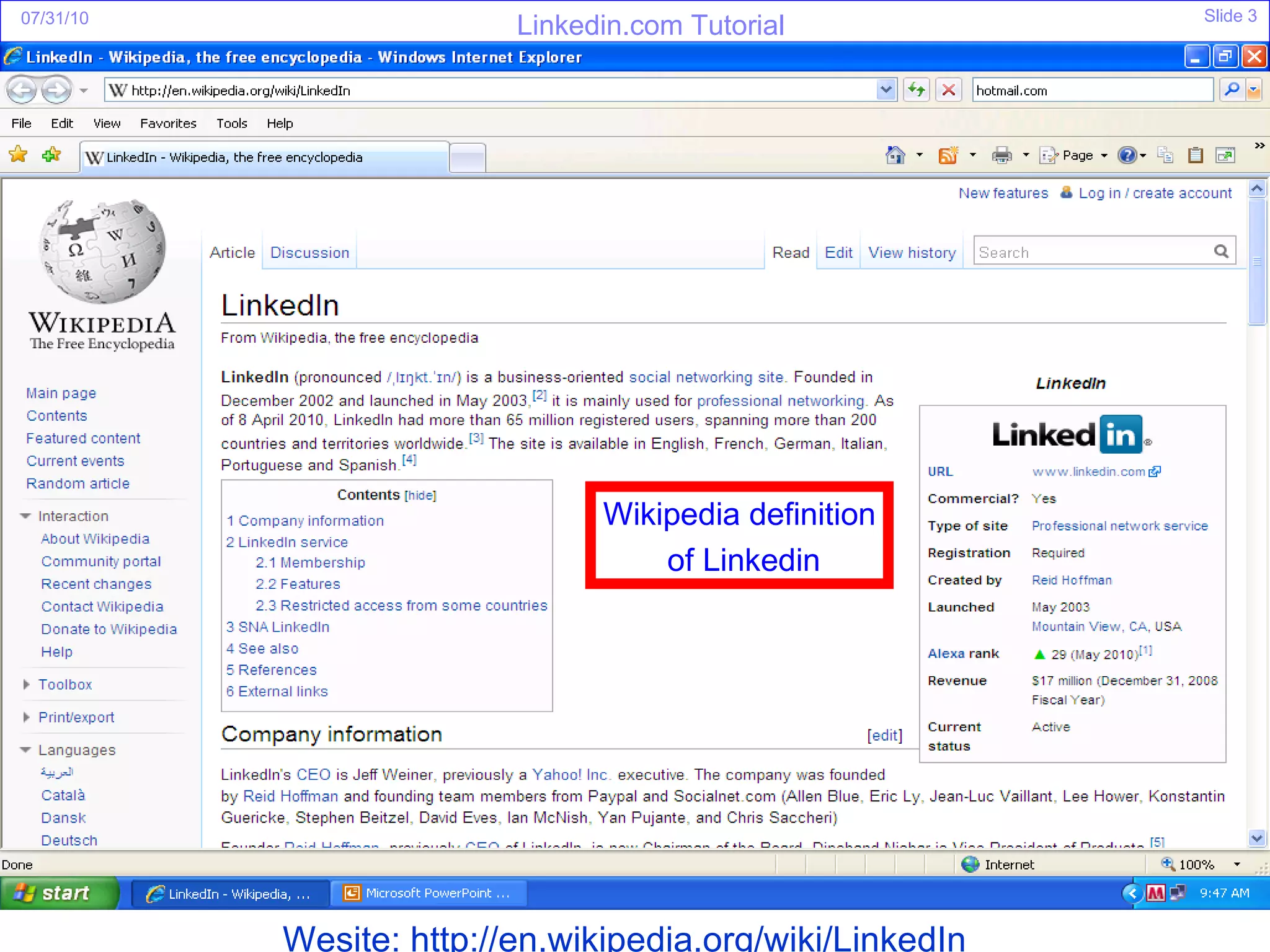Viewport: 1270px width, 952px height.
Task: Open the social networking site link
Action: [x=706, y=377]
